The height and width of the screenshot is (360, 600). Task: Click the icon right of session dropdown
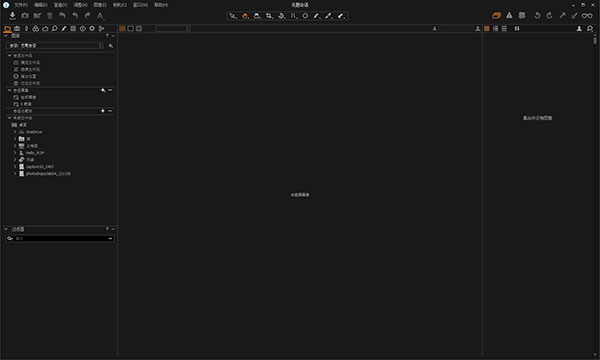point(111,46)
